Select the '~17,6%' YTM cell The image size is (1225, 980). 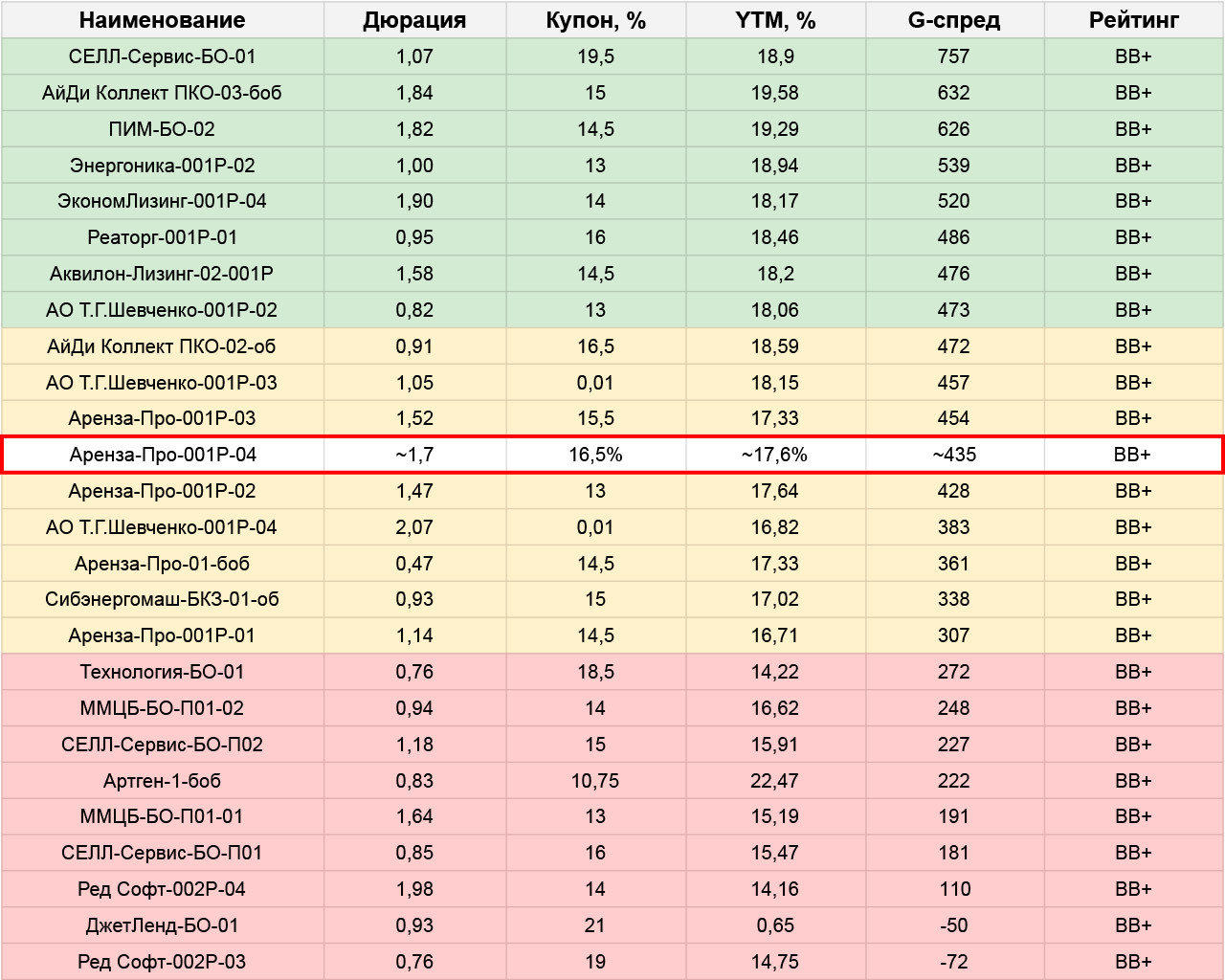coord(775,455)
